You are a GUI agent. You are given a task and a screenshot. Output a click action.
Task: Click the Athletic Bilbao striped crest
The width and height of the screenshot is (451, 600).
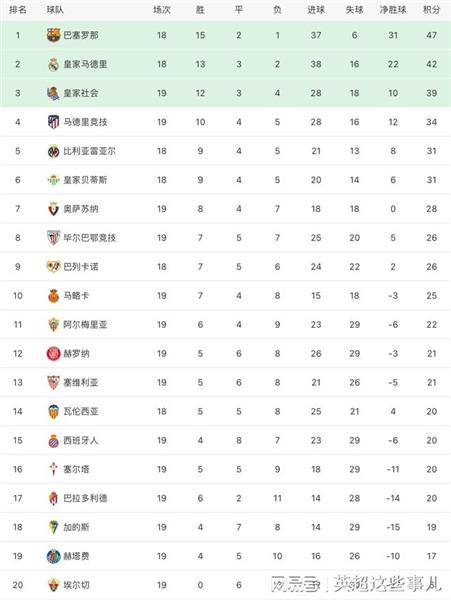tap(54, 238)
